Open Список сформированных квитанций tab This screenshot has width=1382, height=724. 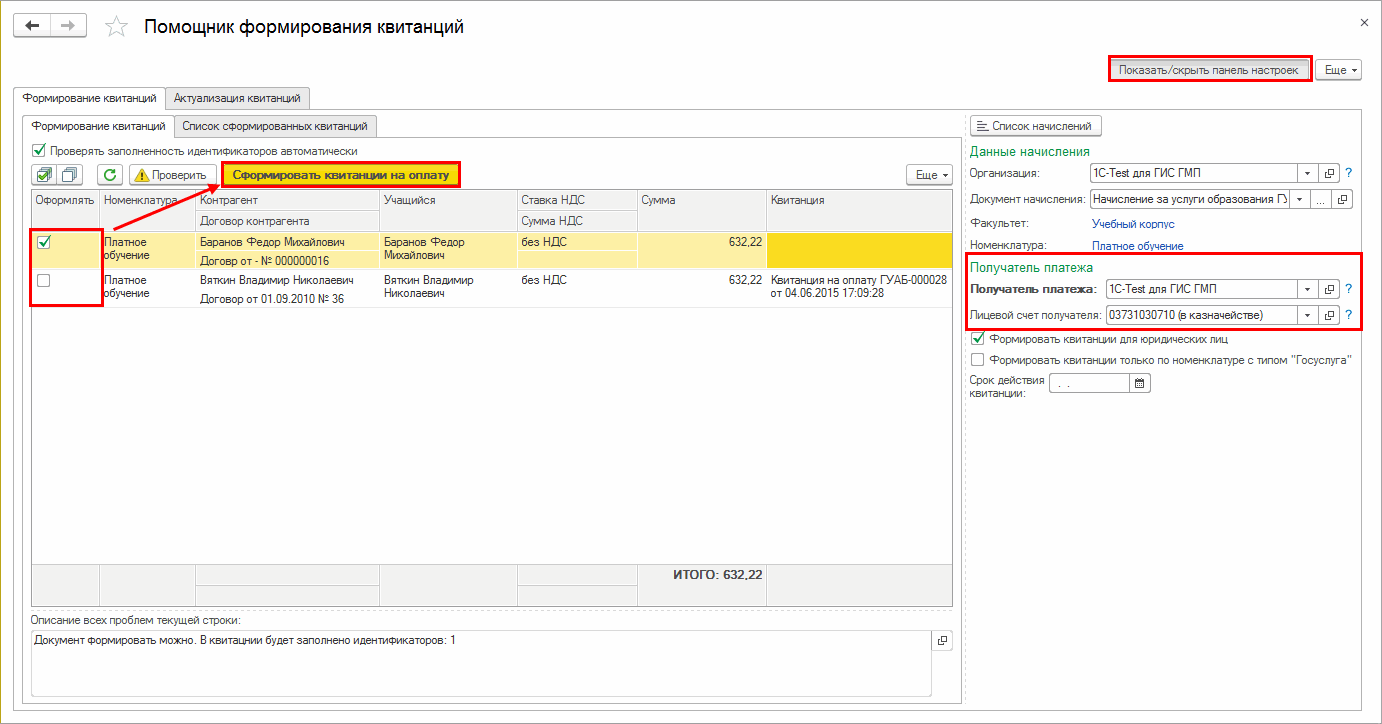click(x=275, y=126)
